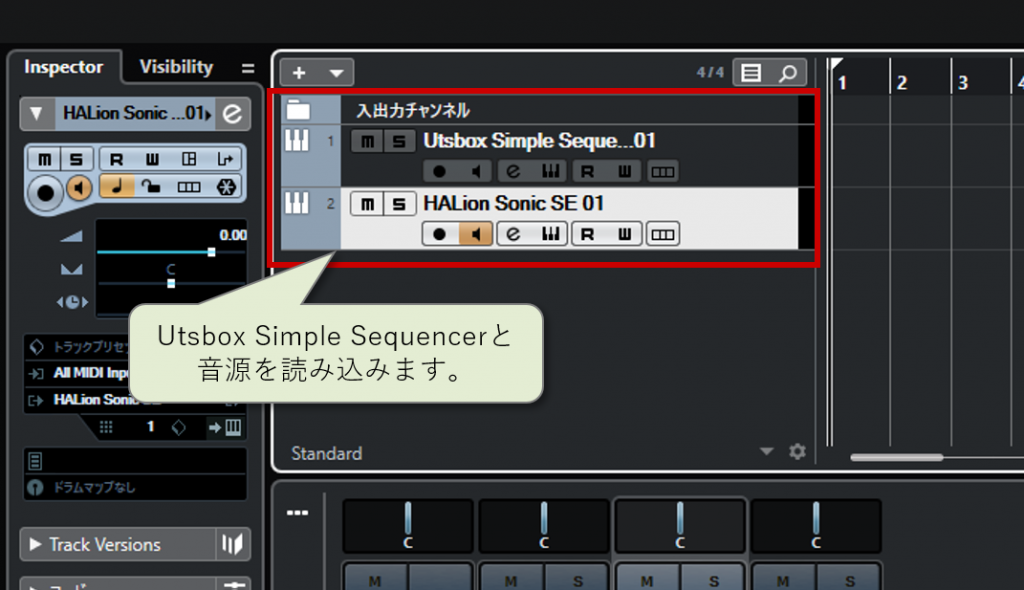1024x590 pixels.
Task: Click lanes button on HALion Sonic SE track
Action: 663,234
